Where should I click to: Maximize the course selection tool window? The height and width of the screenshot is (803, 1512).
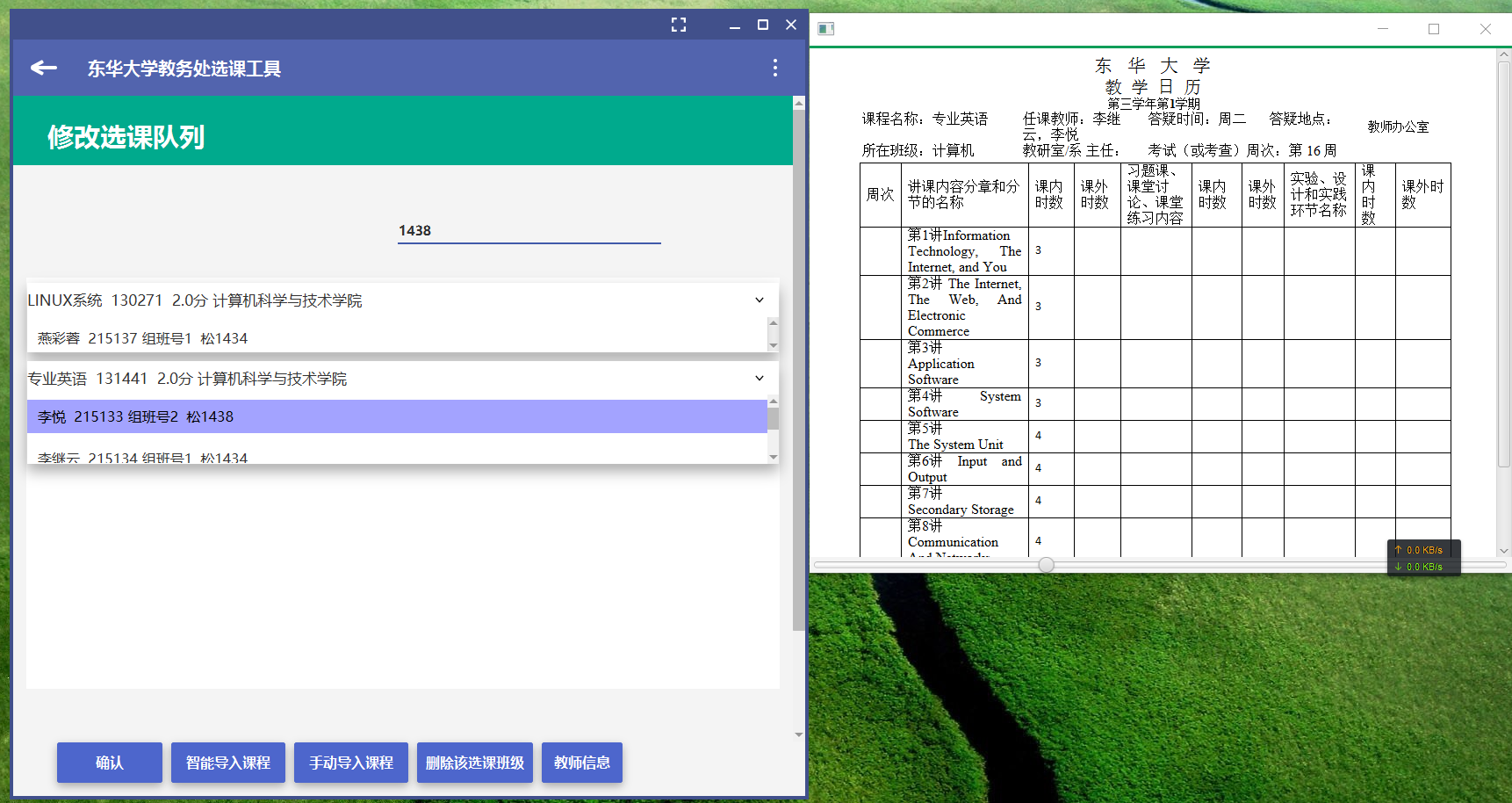pyautogui.click(x=763, y=25)
